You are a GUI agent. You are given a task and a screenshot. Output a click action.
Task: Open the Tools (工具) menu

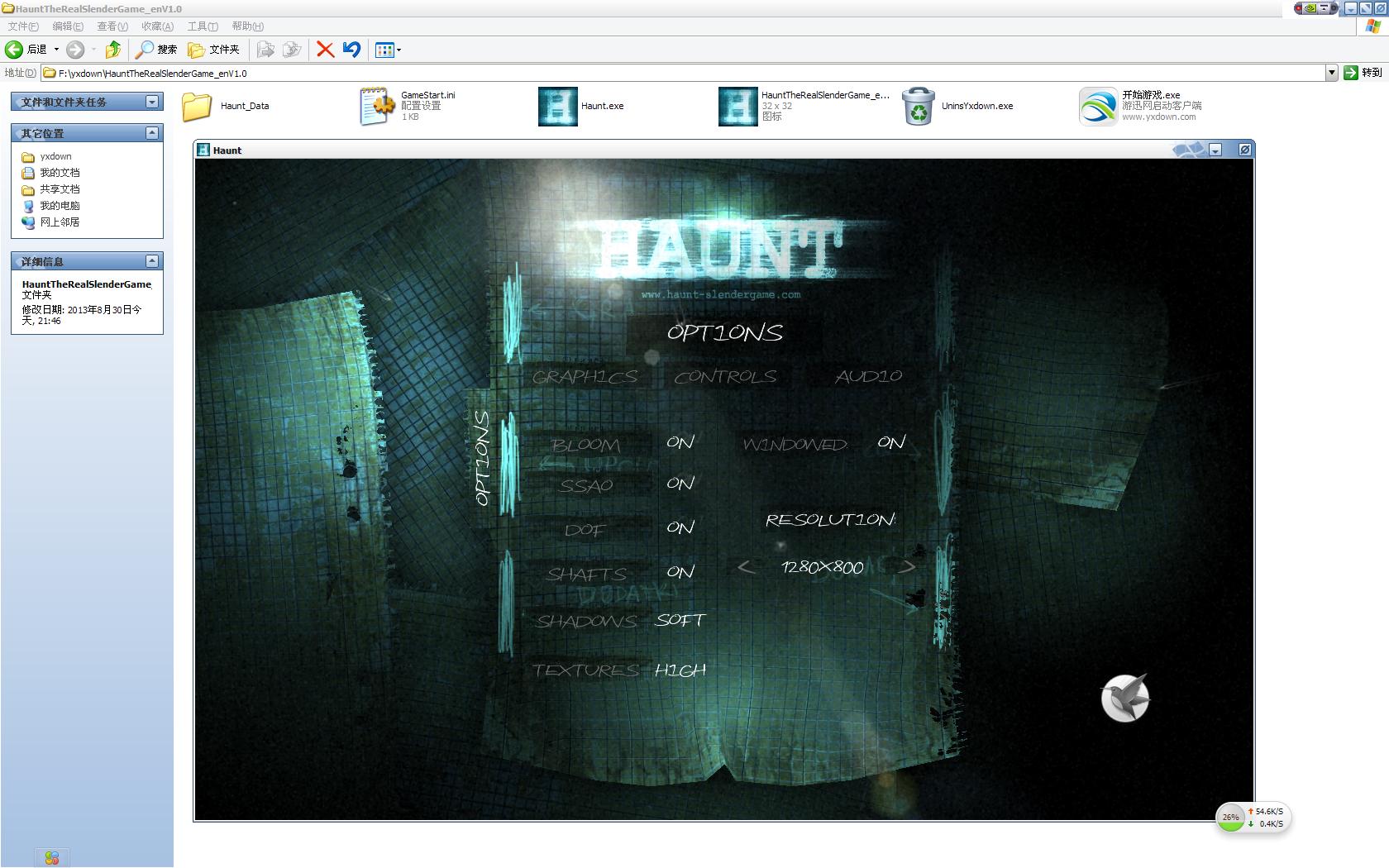(203, 26)
